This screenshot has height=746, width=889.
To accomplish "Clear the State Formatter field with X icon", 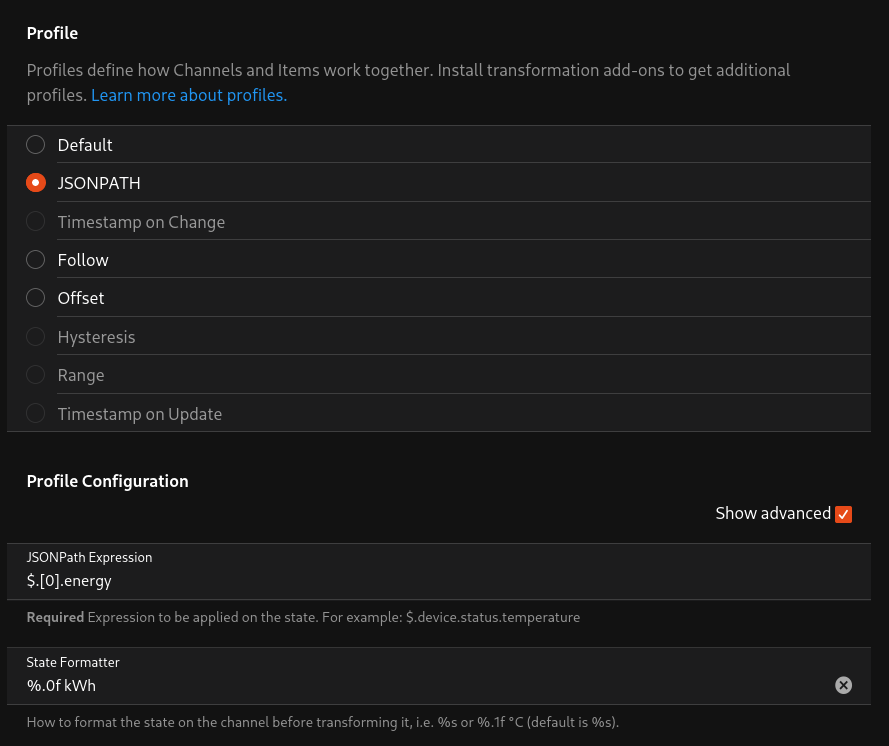I will tap(843, 685).
